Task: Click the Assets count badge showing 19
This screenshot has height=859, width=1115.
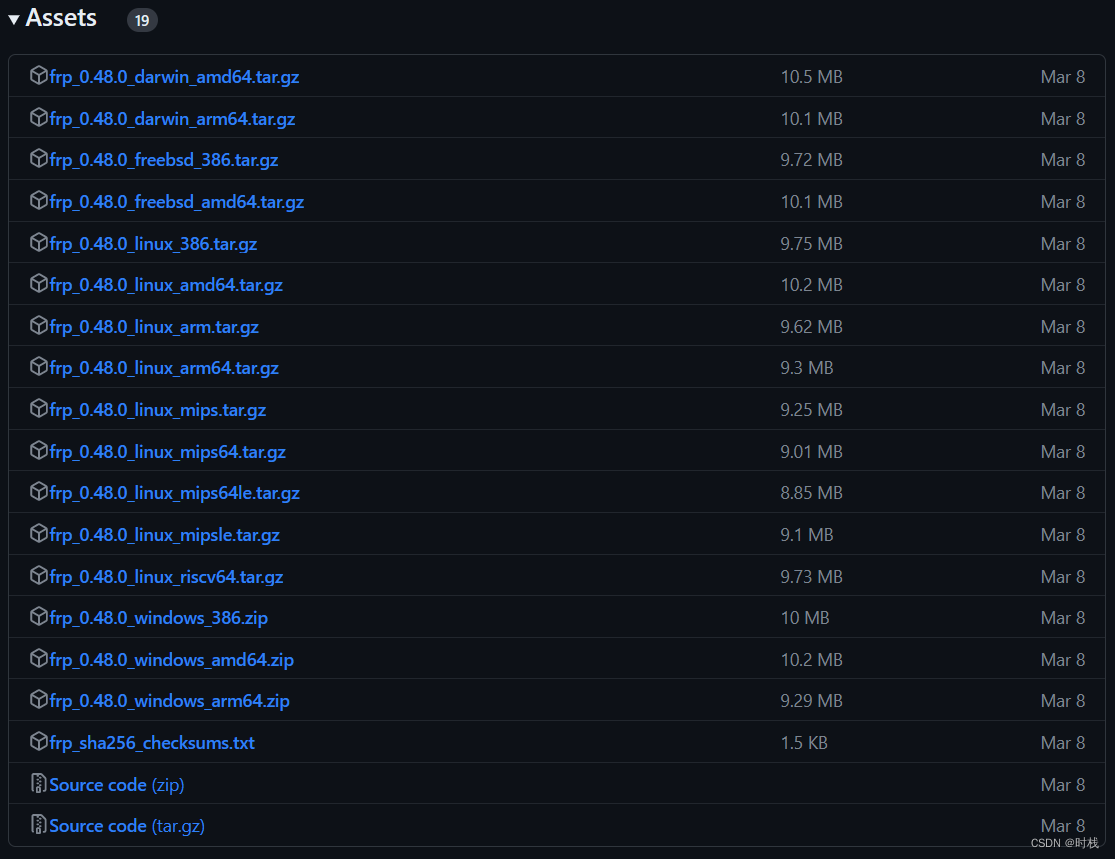Action: [x=142, y=20]
